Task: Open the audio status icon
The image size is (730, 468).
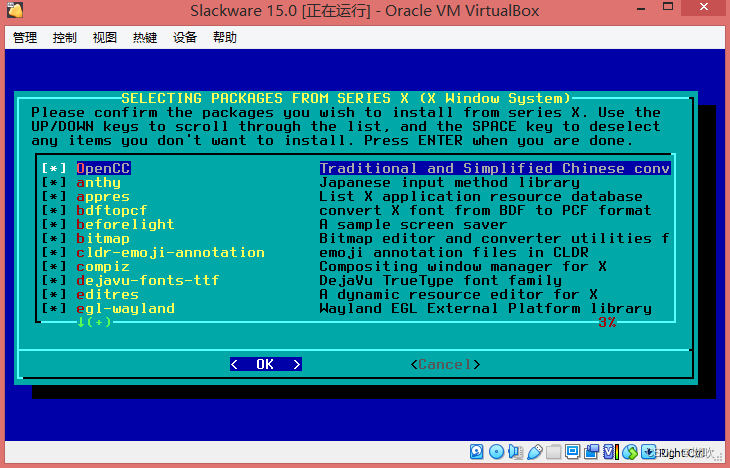Action: 515,452
